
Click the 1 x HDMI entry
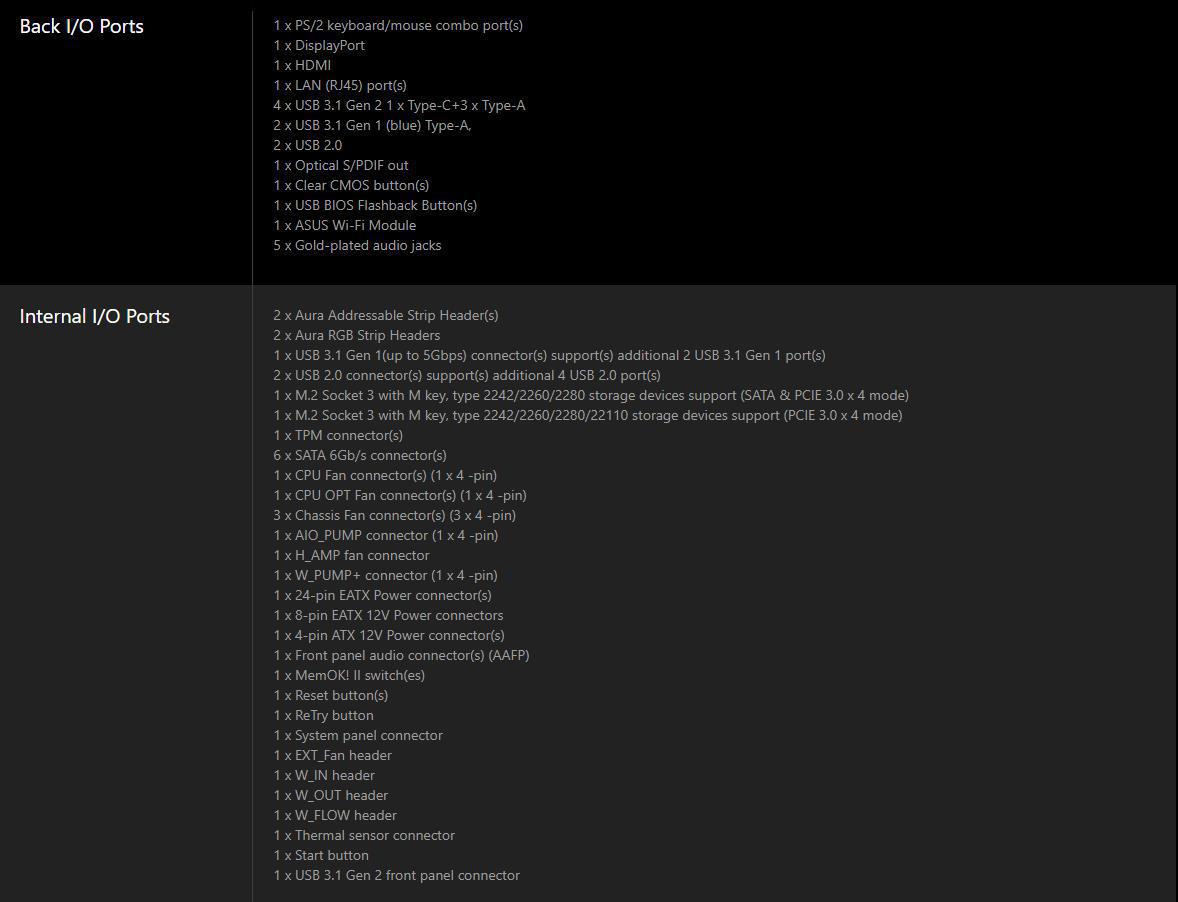(x=302, y=65)
